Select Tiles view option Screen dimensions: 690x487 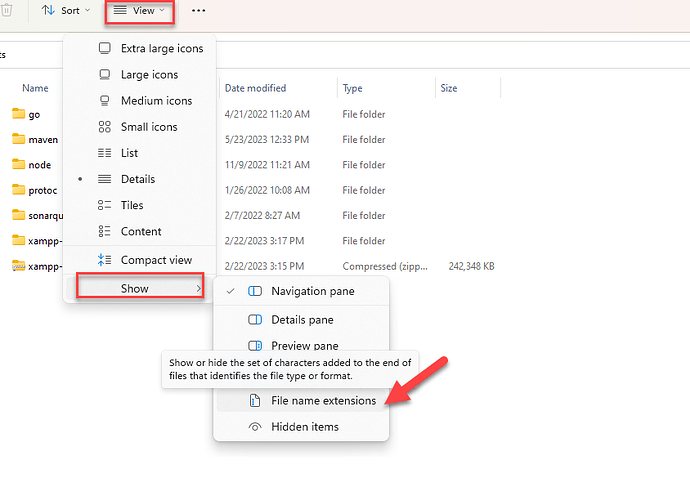point(140,205)
